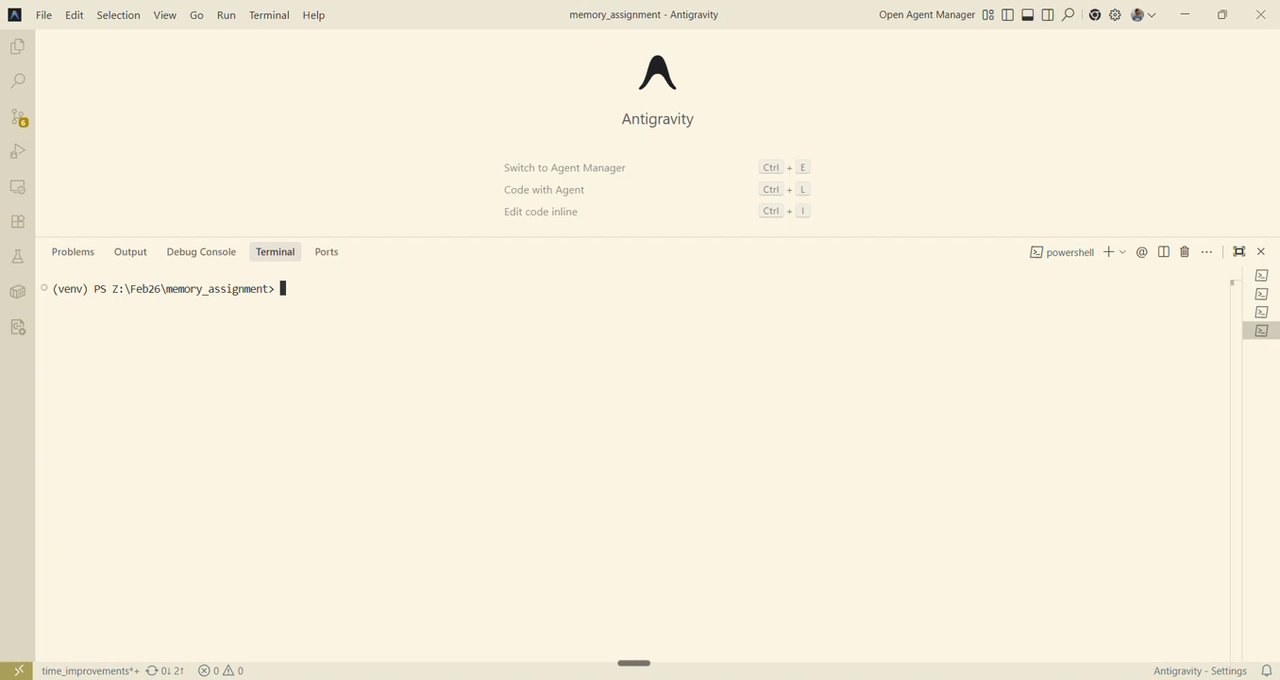Select the Terminal panel tab
The width and height of the screenshot is (1280, 680).
(x=275, y=252)
